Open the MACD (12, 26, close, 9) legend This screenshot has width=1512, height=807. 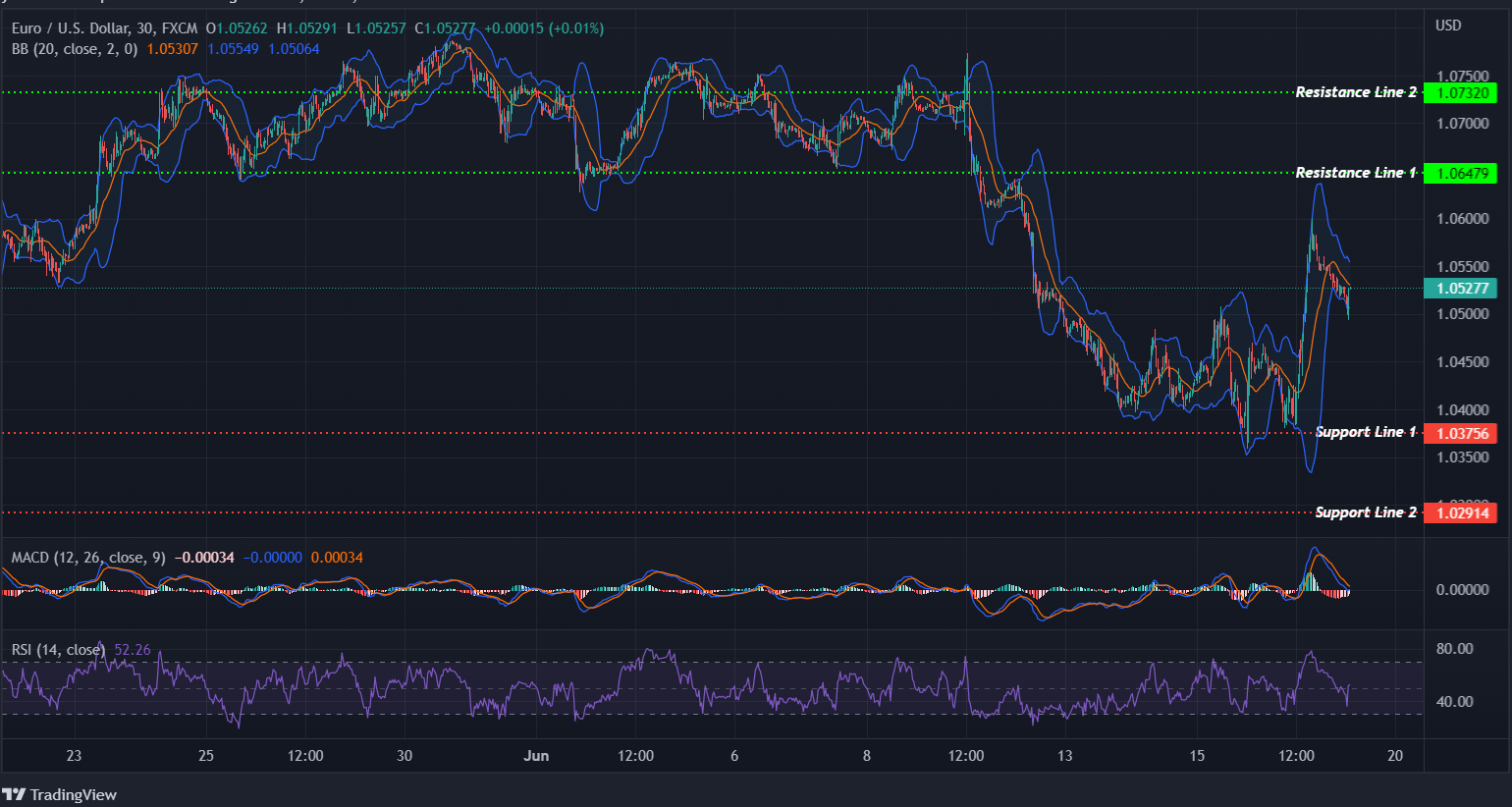pos(88,557)
